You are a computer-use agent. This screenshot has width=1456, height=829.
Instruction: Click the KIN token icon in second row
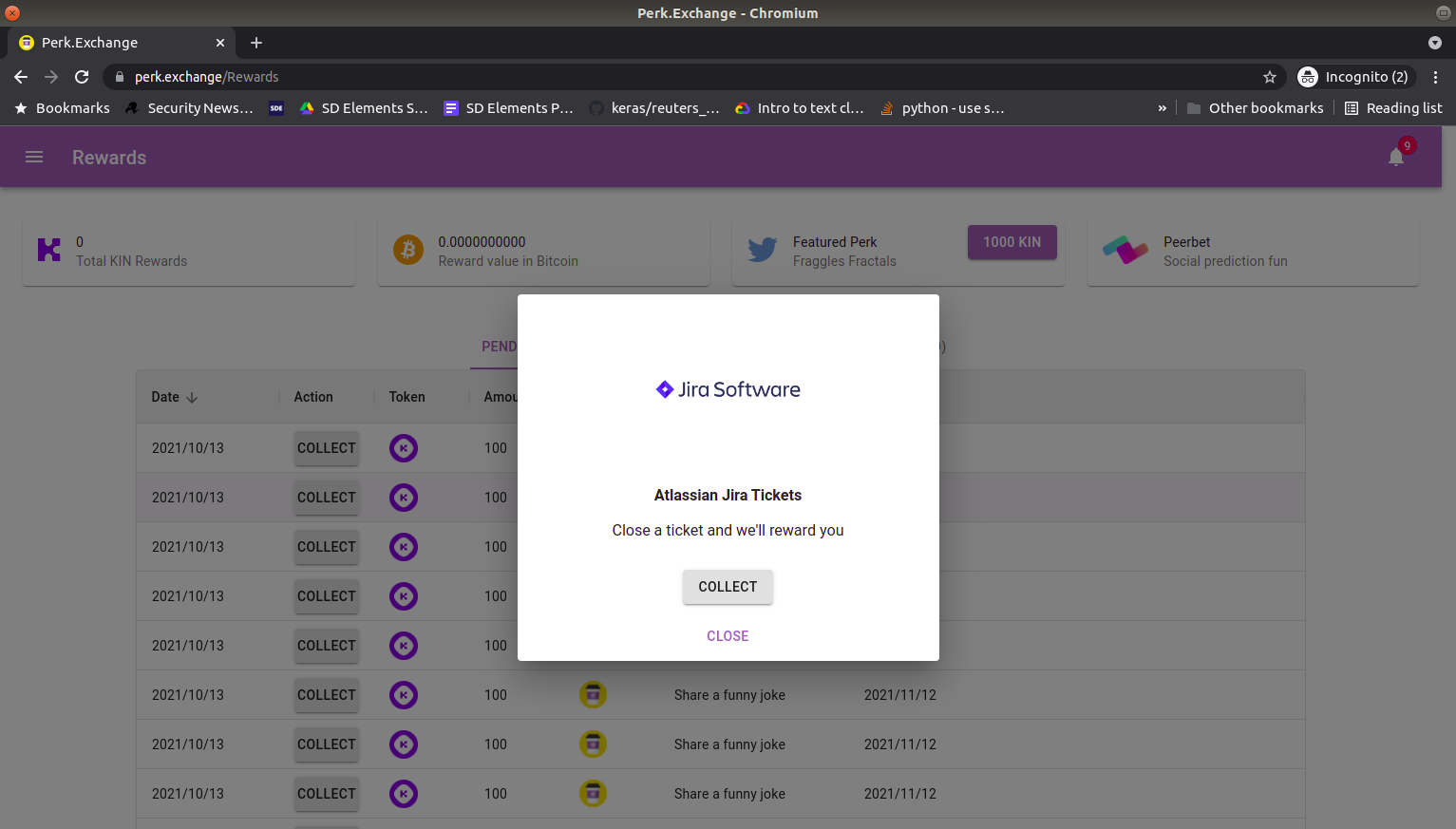coord(404,498)
